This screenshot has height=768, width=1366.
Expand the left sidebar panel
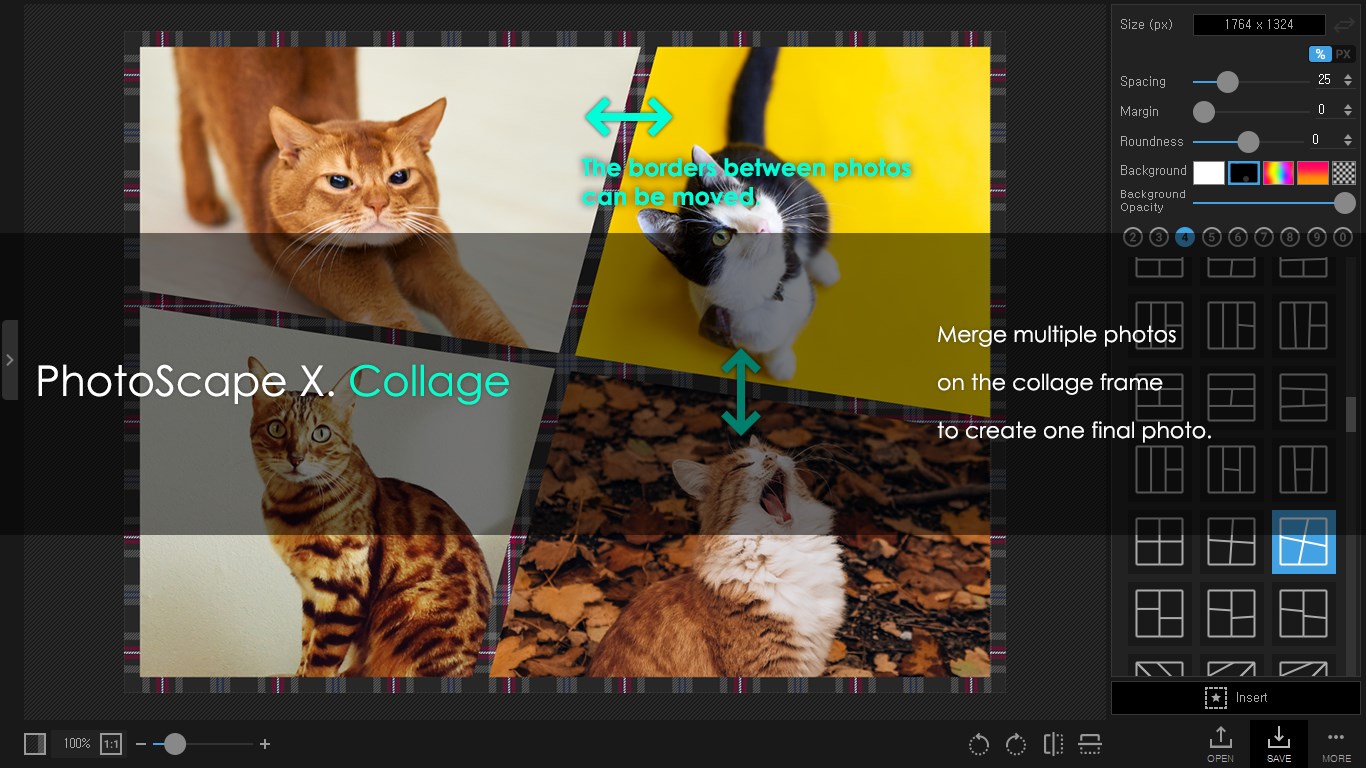point(10,360)
